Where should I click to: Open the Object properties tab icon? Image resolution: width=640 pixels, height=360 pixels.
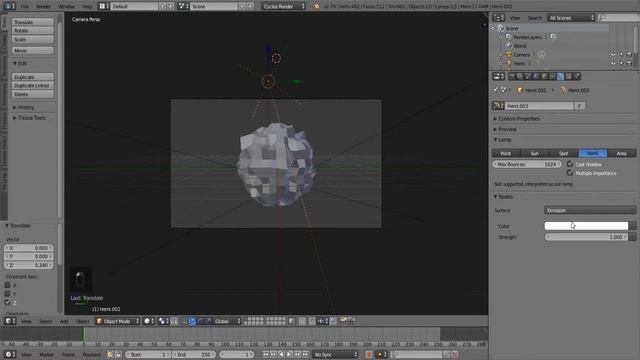point(544,76)
